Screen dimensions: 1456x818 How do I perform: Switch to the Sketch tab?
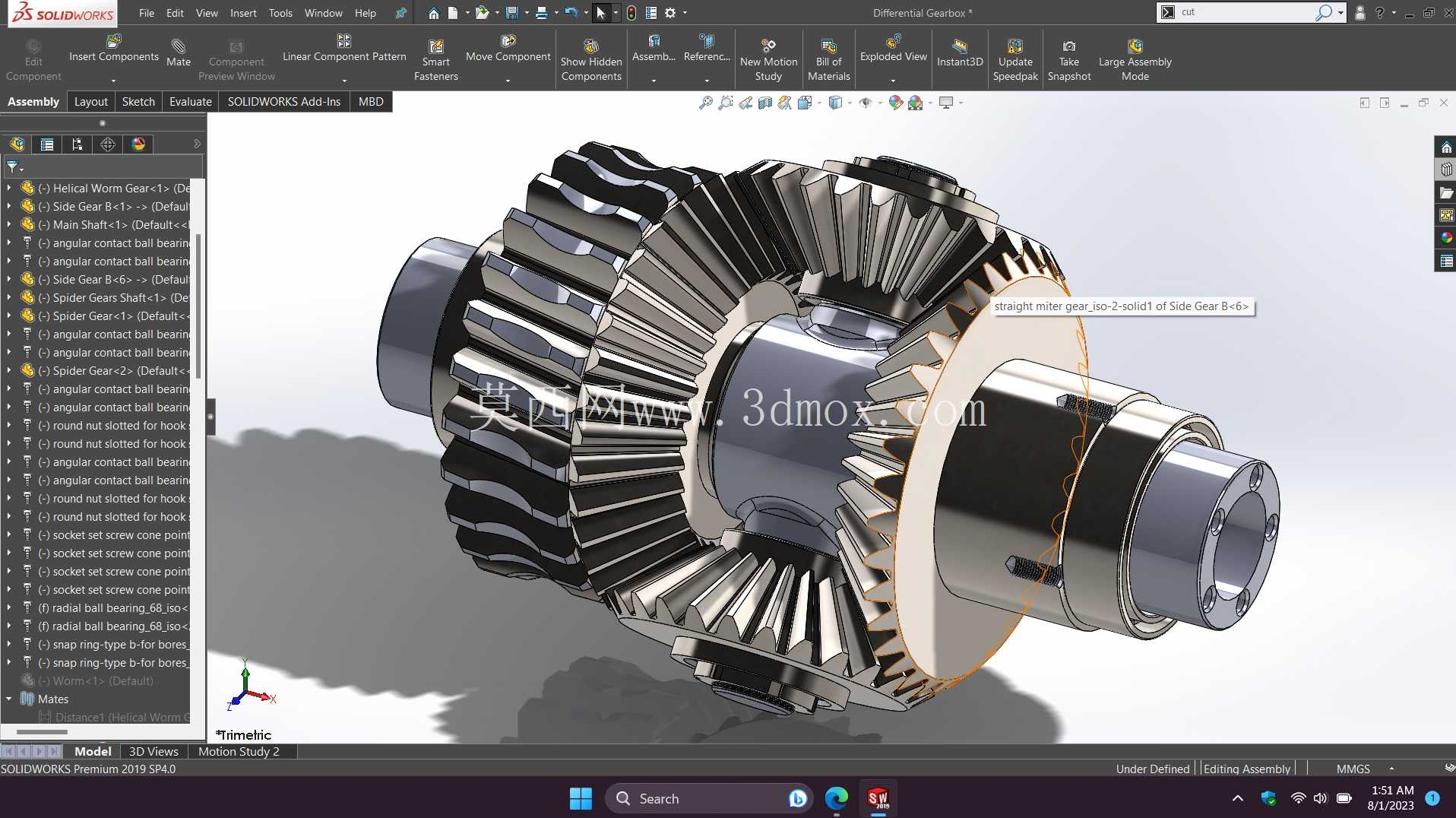(138, 102)
